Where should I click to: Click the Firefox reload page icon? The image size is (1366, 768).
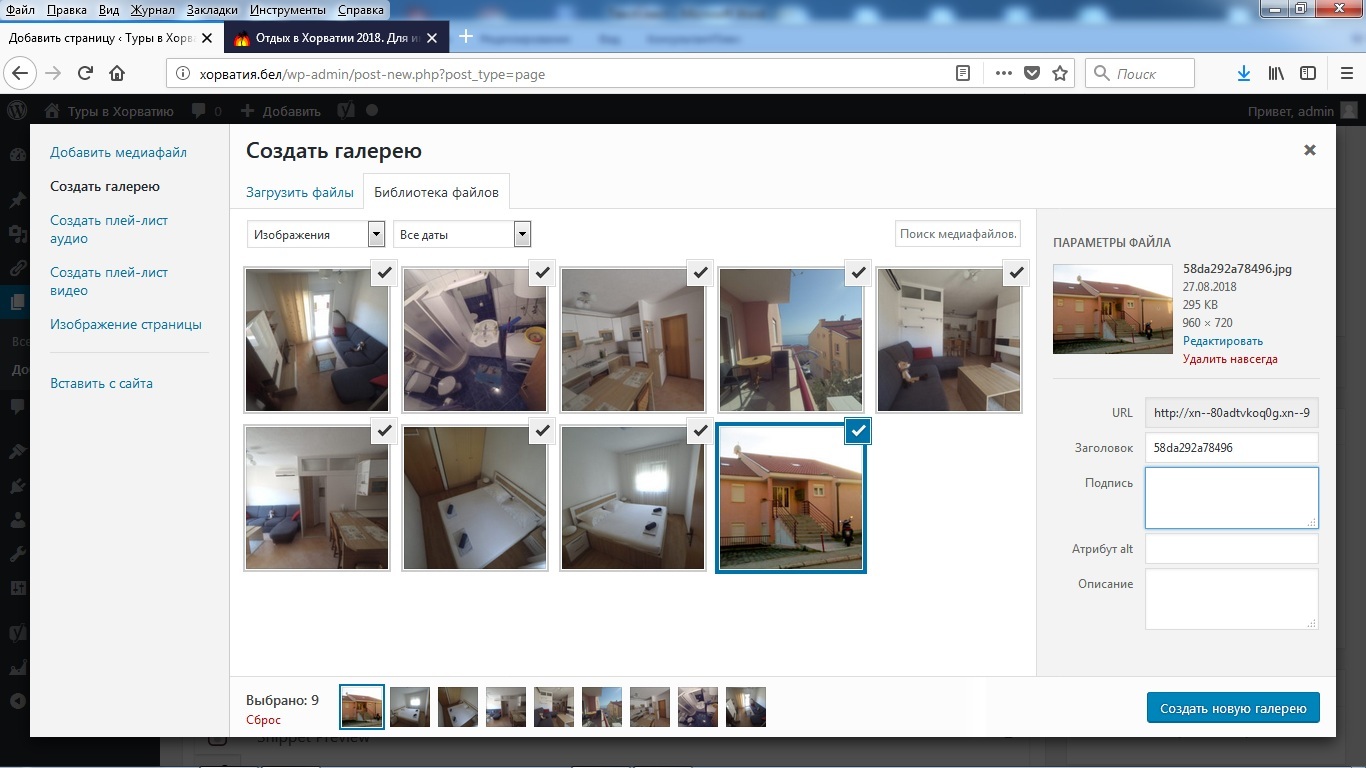coord(85,73)
